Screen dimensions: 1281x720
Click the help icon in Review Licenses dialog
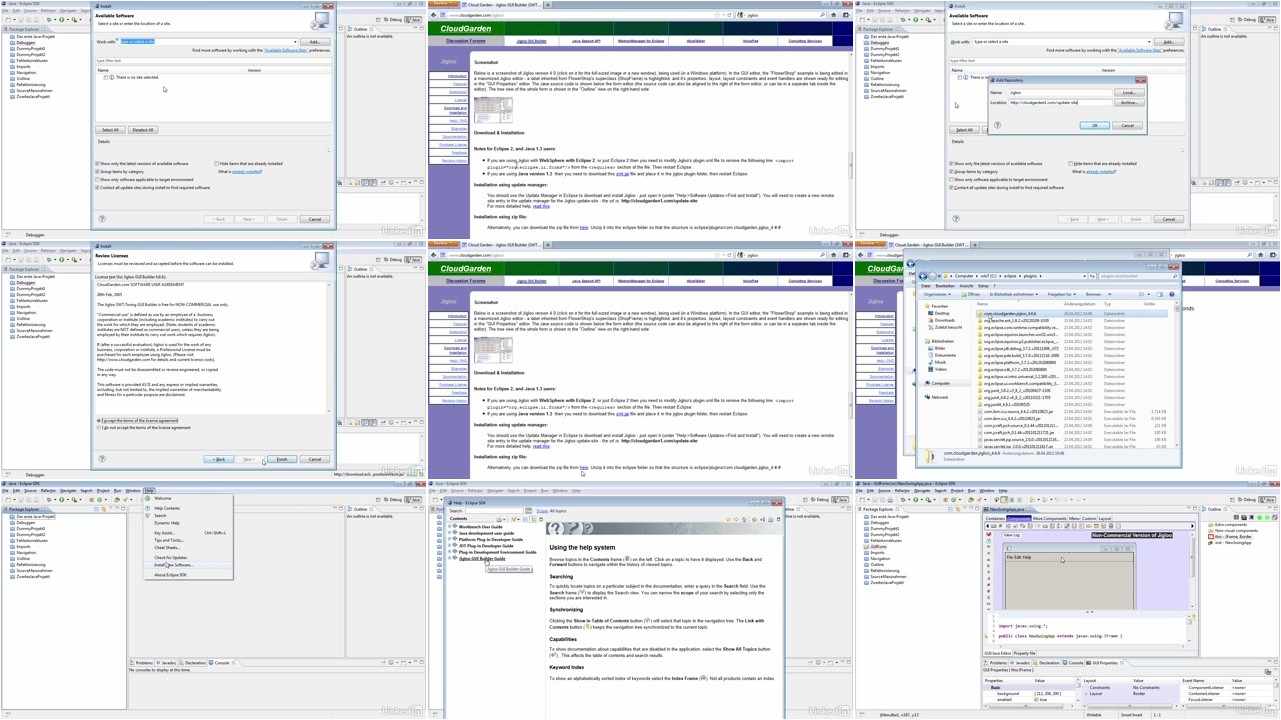(102, 459)
